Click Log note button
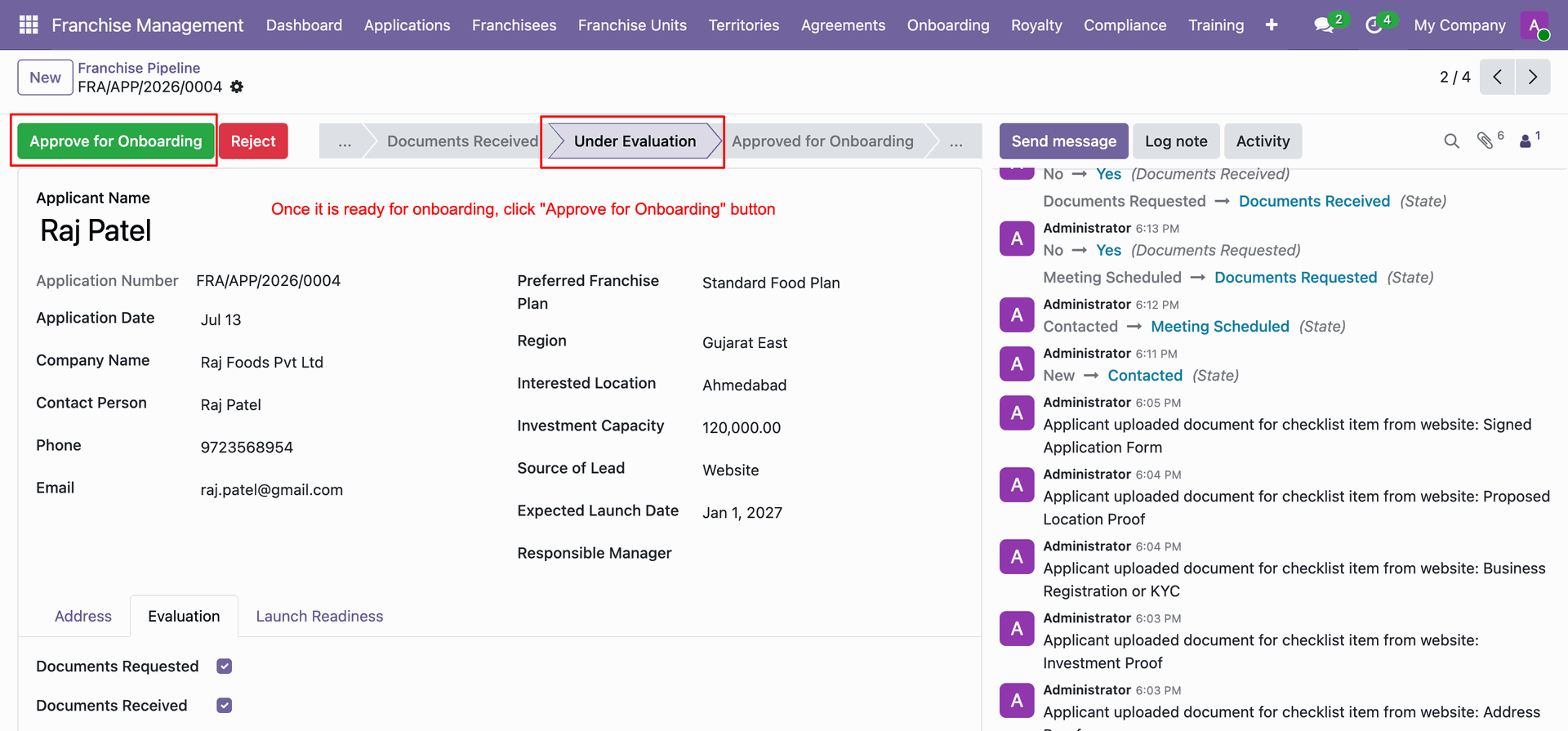This screenshot has width=1568, height=731. (x=1176, y=141)
